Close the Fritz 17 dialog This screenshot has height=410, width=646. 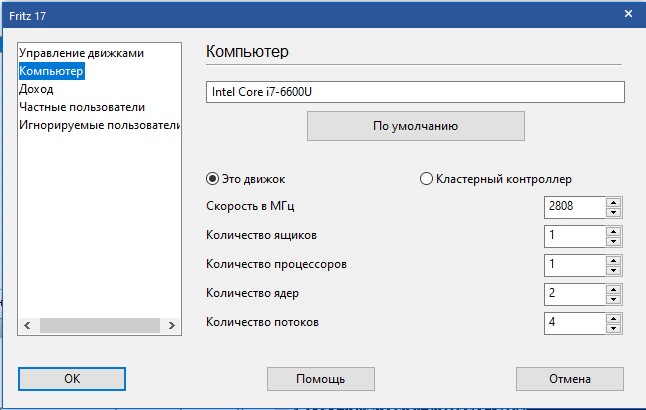pos(628,14)
